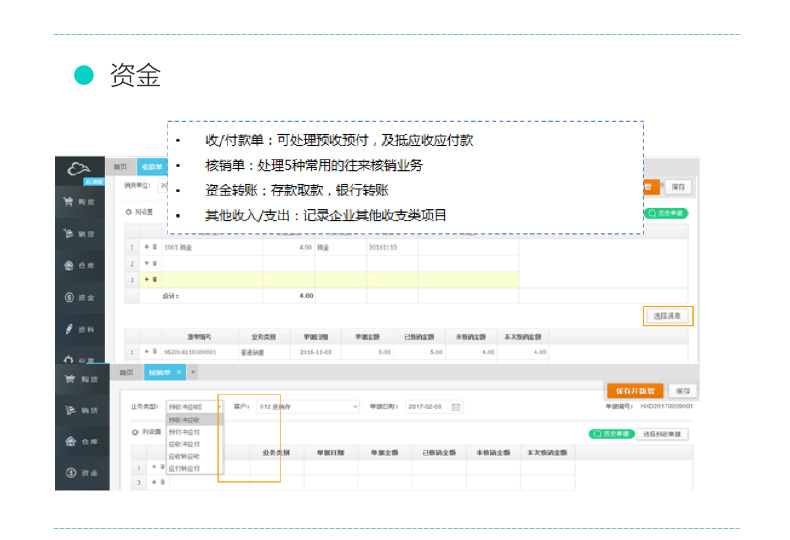Screen dimensions: 790x540
Task: Click the 选择源单 button
Action: point(667,316)
